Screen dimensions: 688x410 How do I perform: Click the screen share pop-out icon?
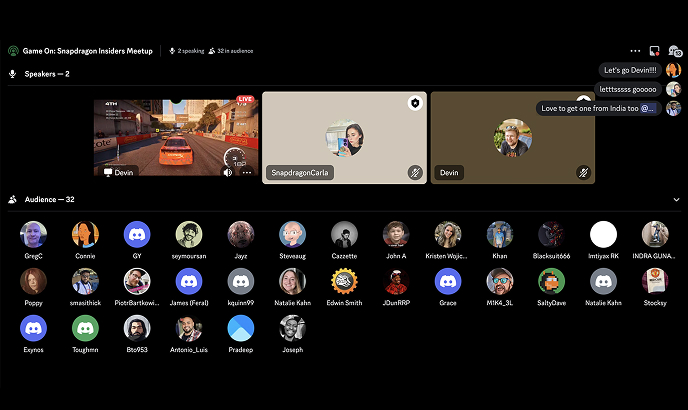pyautogui.click(x=654, y=51)
